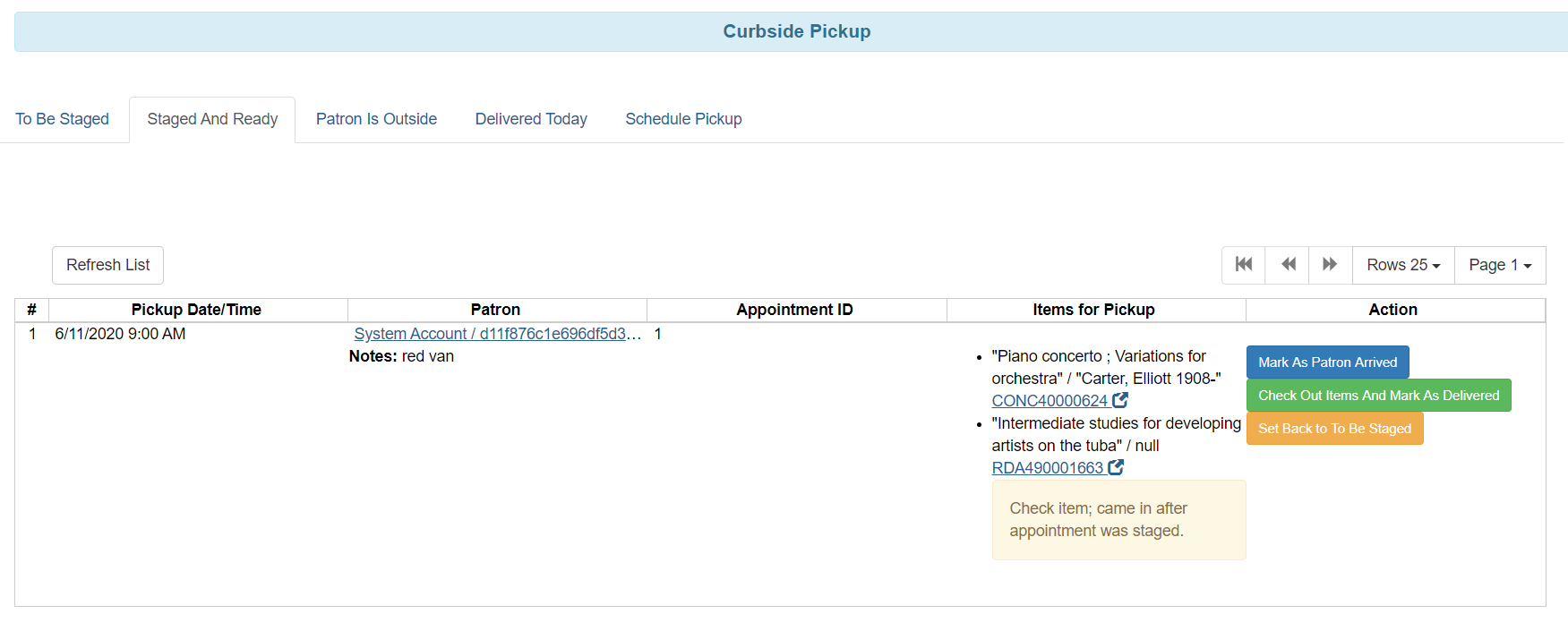Viewport: 1568px width, 631px height.
Task: Click the Refresh List button
Action: [x=107, y=265]
